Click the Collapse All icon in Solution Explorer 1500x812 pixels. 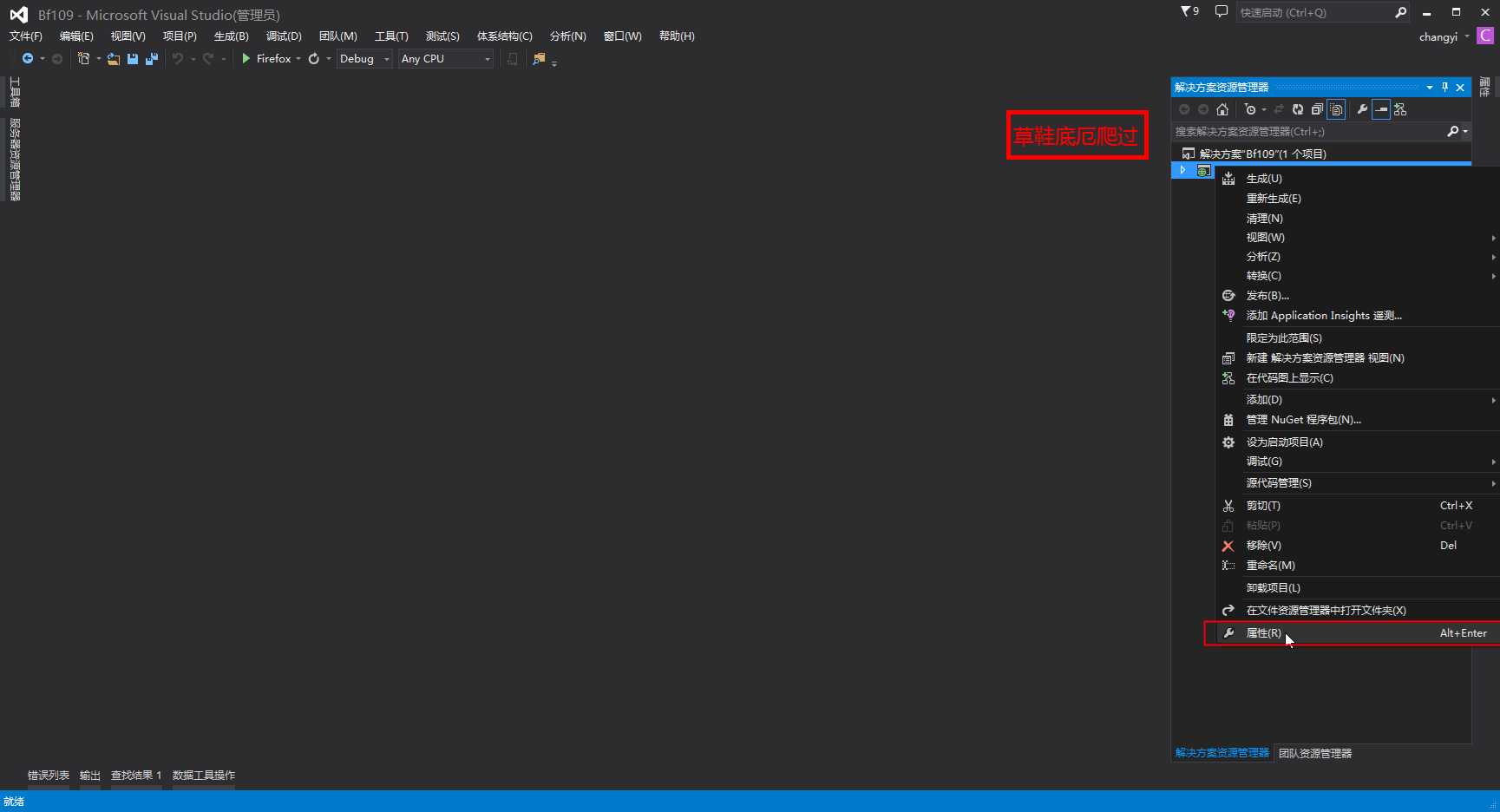(x=1317, y=109)
